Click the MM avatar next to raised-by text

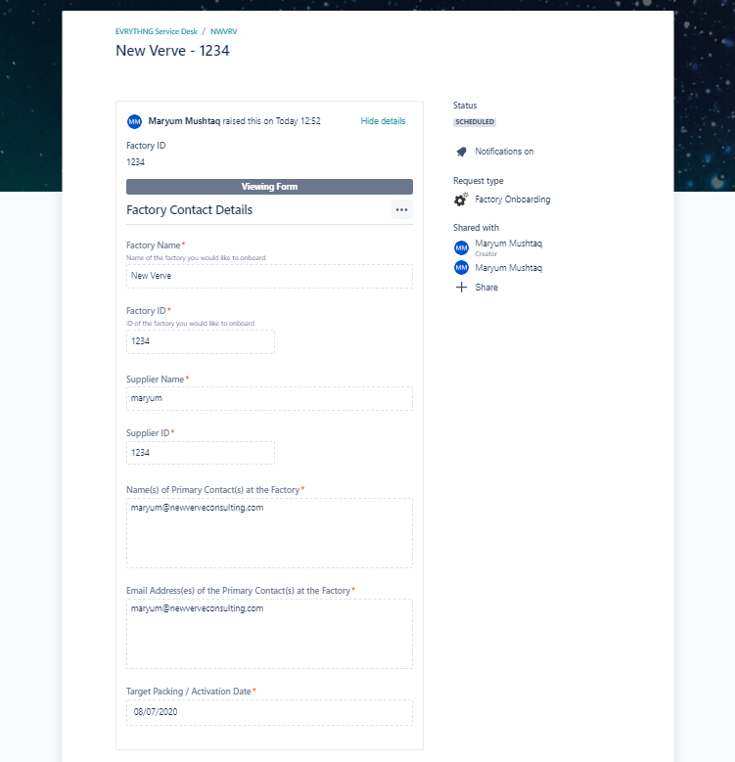point(135,121)
